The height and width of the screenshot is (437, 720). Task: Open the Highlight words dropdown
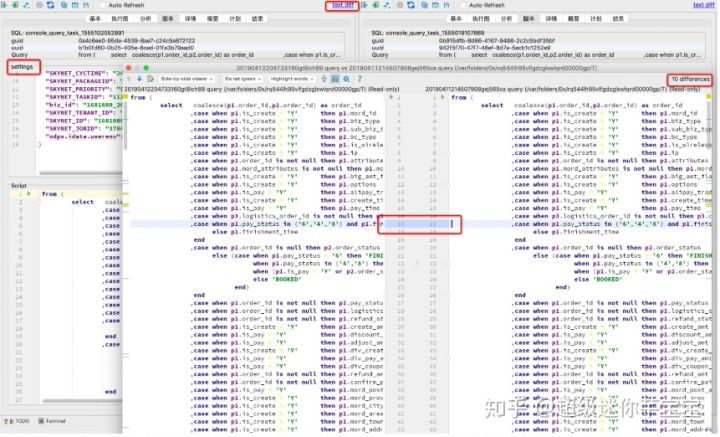point(292,79)
